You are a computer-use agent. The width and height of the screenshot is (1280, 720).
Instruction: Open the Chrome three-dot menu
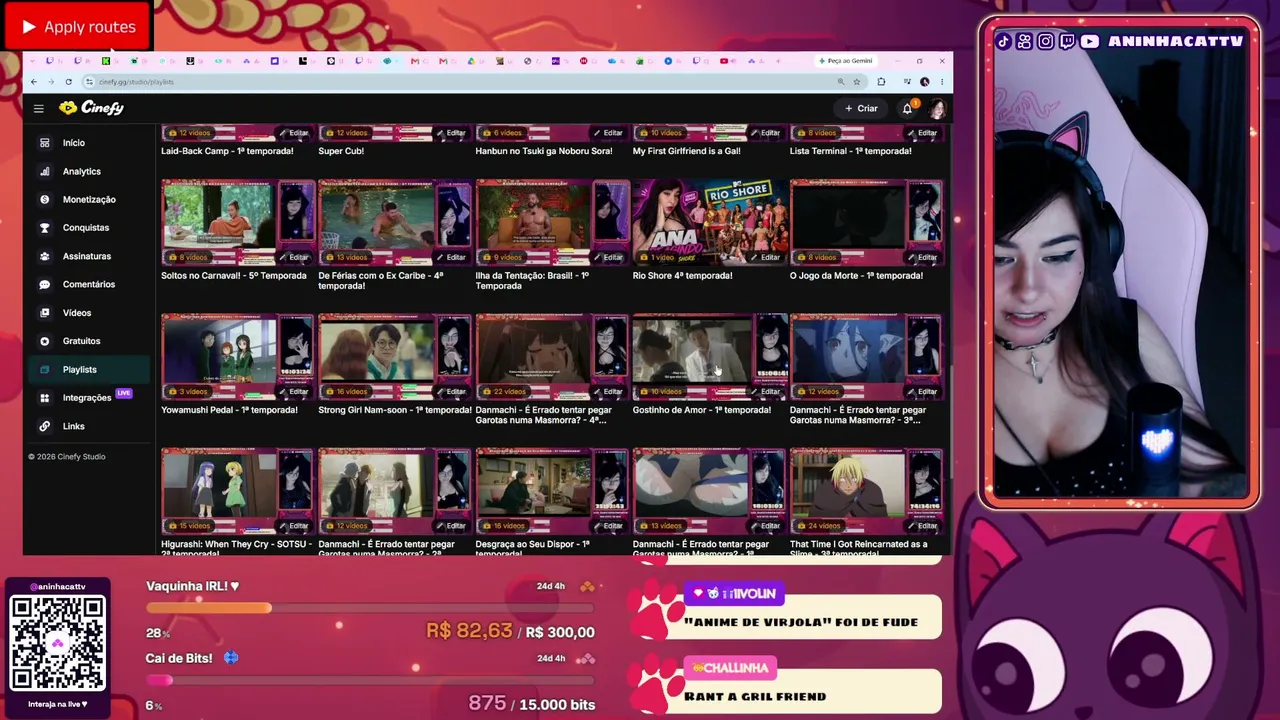[x=941, y=82]
